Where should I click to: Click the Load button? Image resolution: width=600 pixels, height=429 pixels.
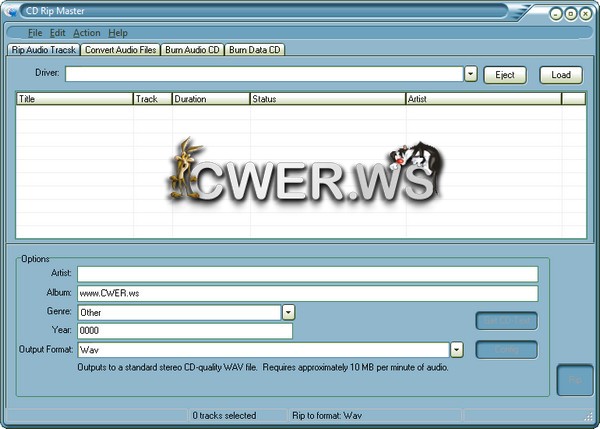(x=561, y=75)
